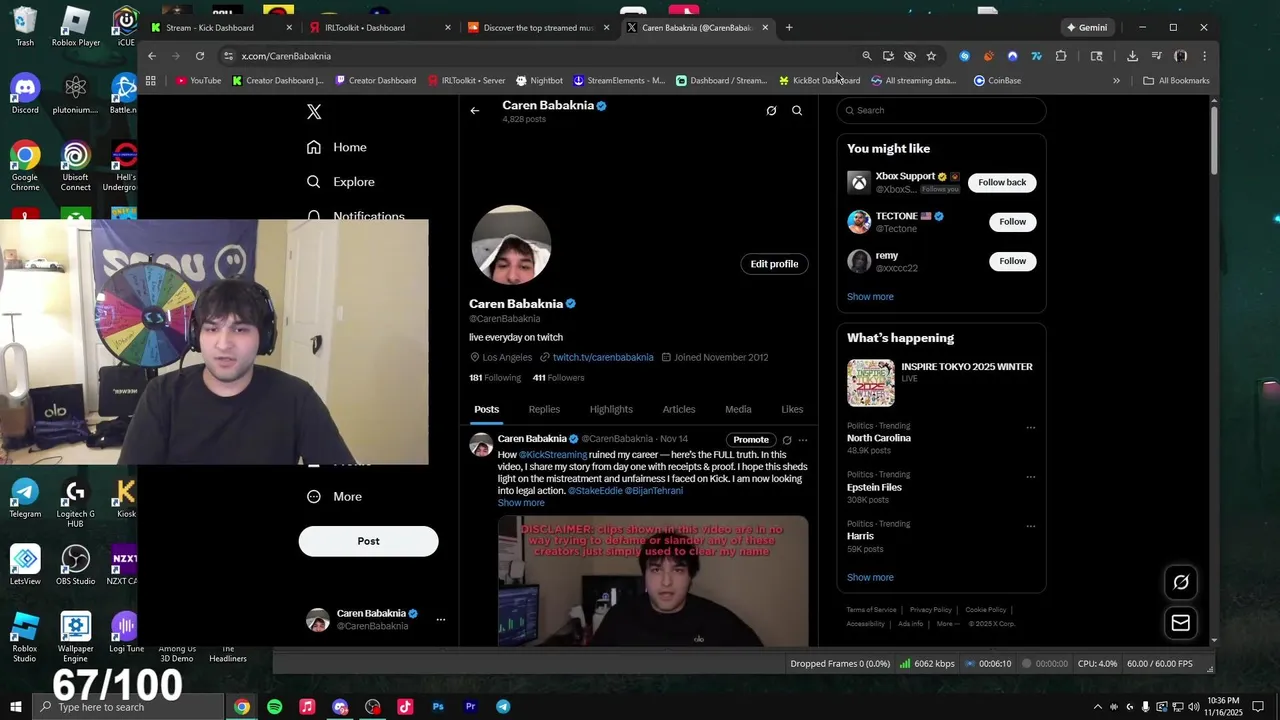Show more text of the Nov 14 post

point(521,503)
